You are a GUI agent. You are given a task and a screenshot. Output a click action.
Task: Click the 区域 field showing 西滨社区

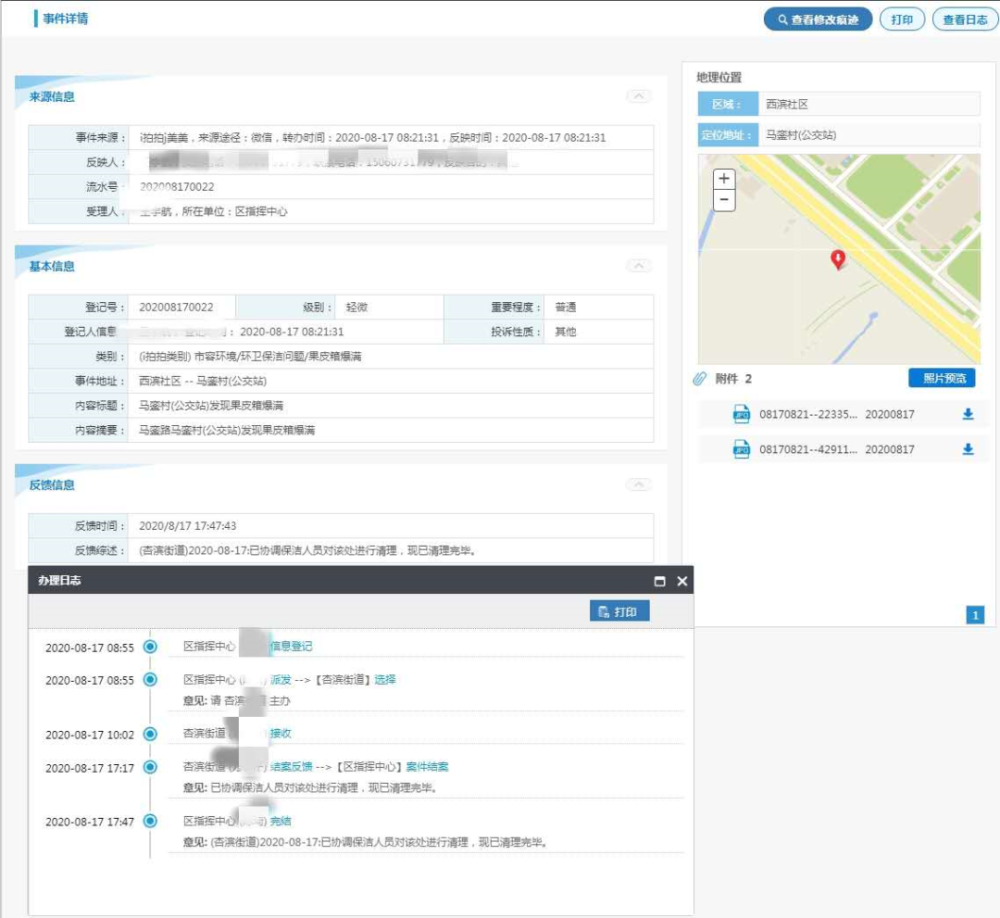[x=869, y=104]
